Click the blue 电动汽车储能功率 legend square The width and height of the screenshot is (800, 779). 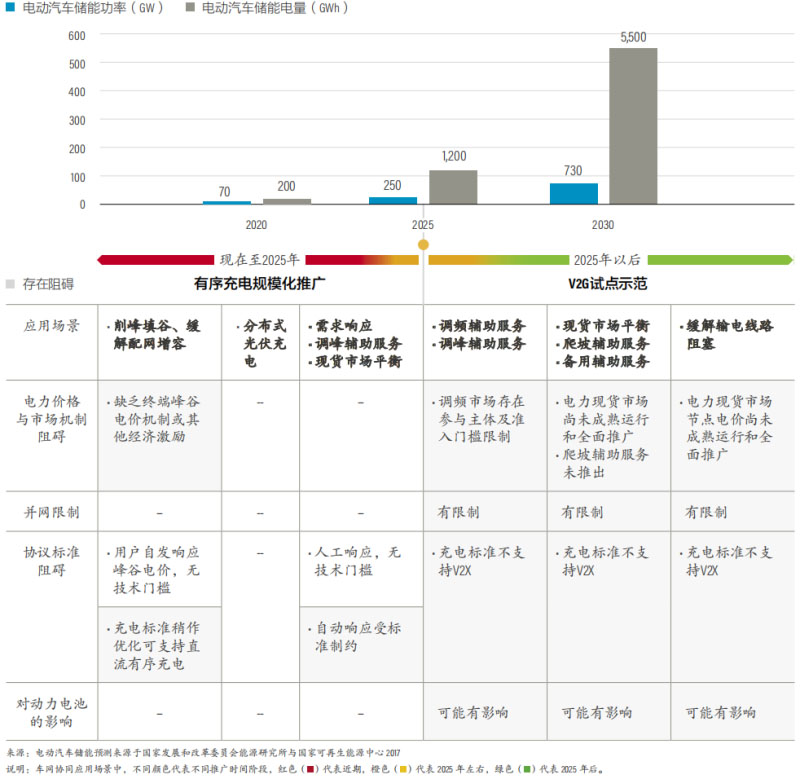coord(9,8)
